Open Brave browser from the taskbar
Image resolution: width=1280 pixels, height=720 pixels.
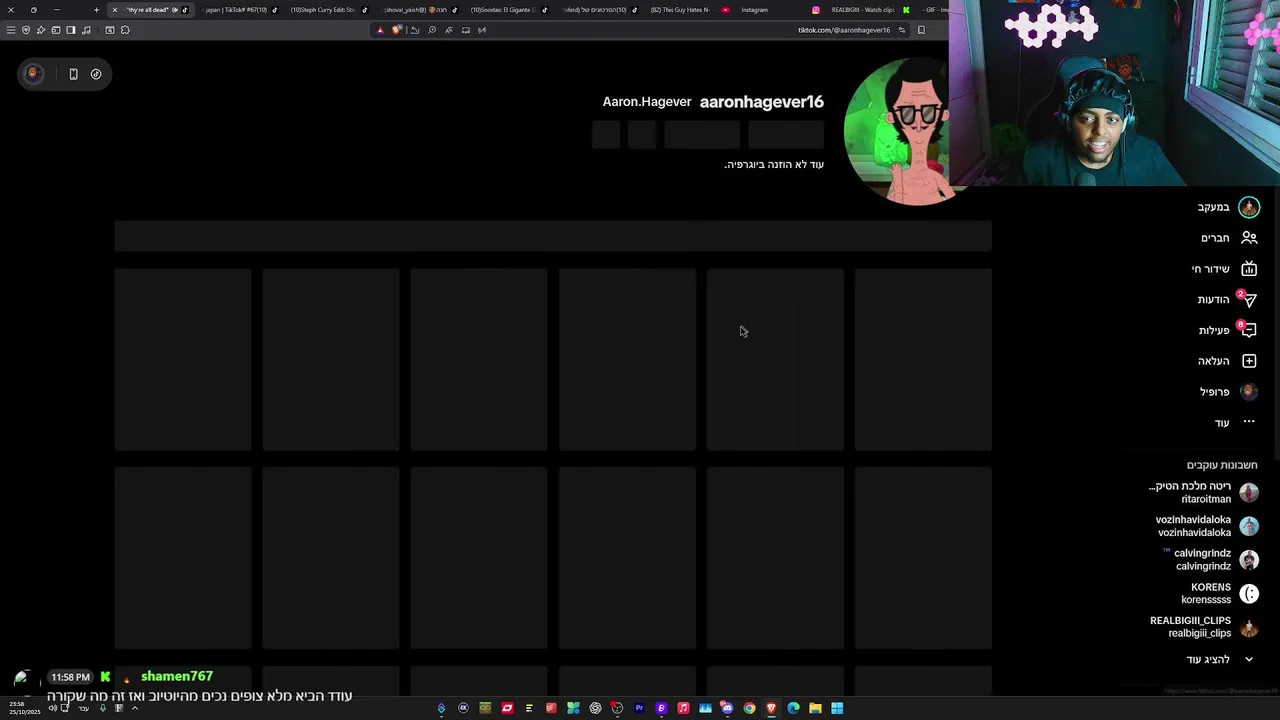(771, 708)
